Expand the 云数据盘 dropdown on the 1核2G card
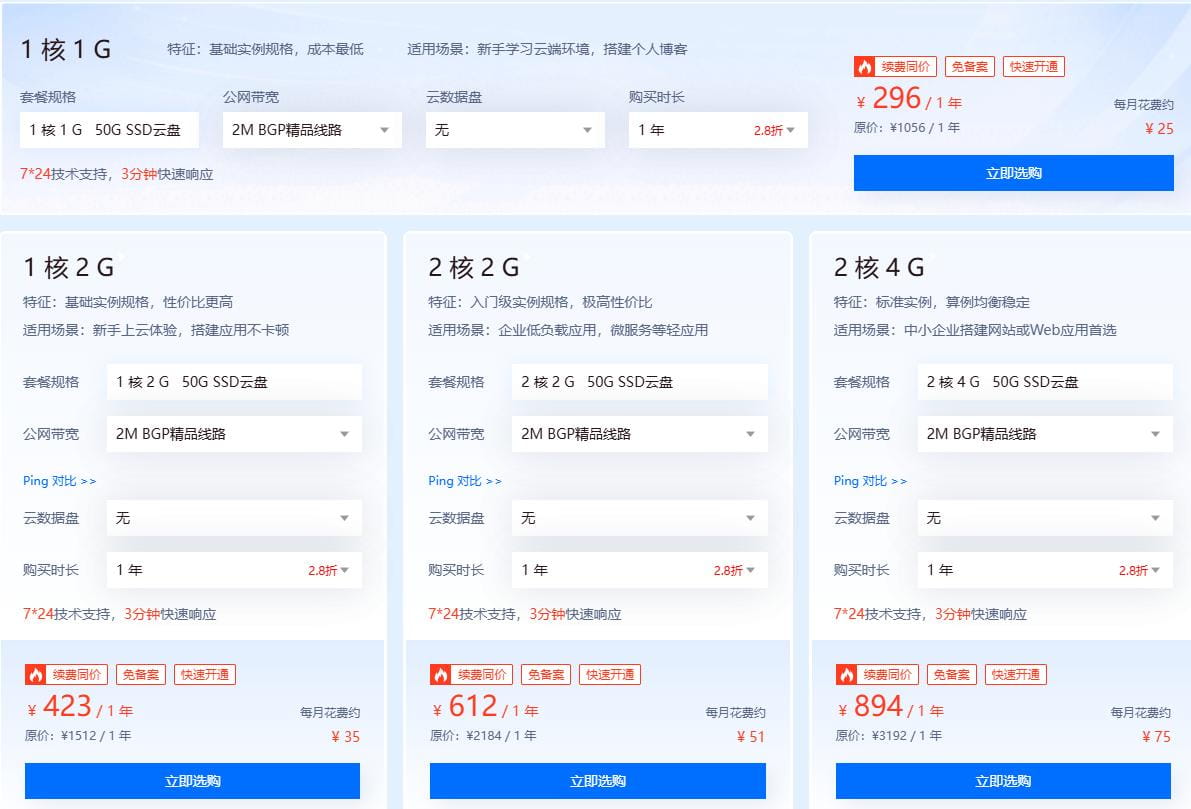 point(233,518)
